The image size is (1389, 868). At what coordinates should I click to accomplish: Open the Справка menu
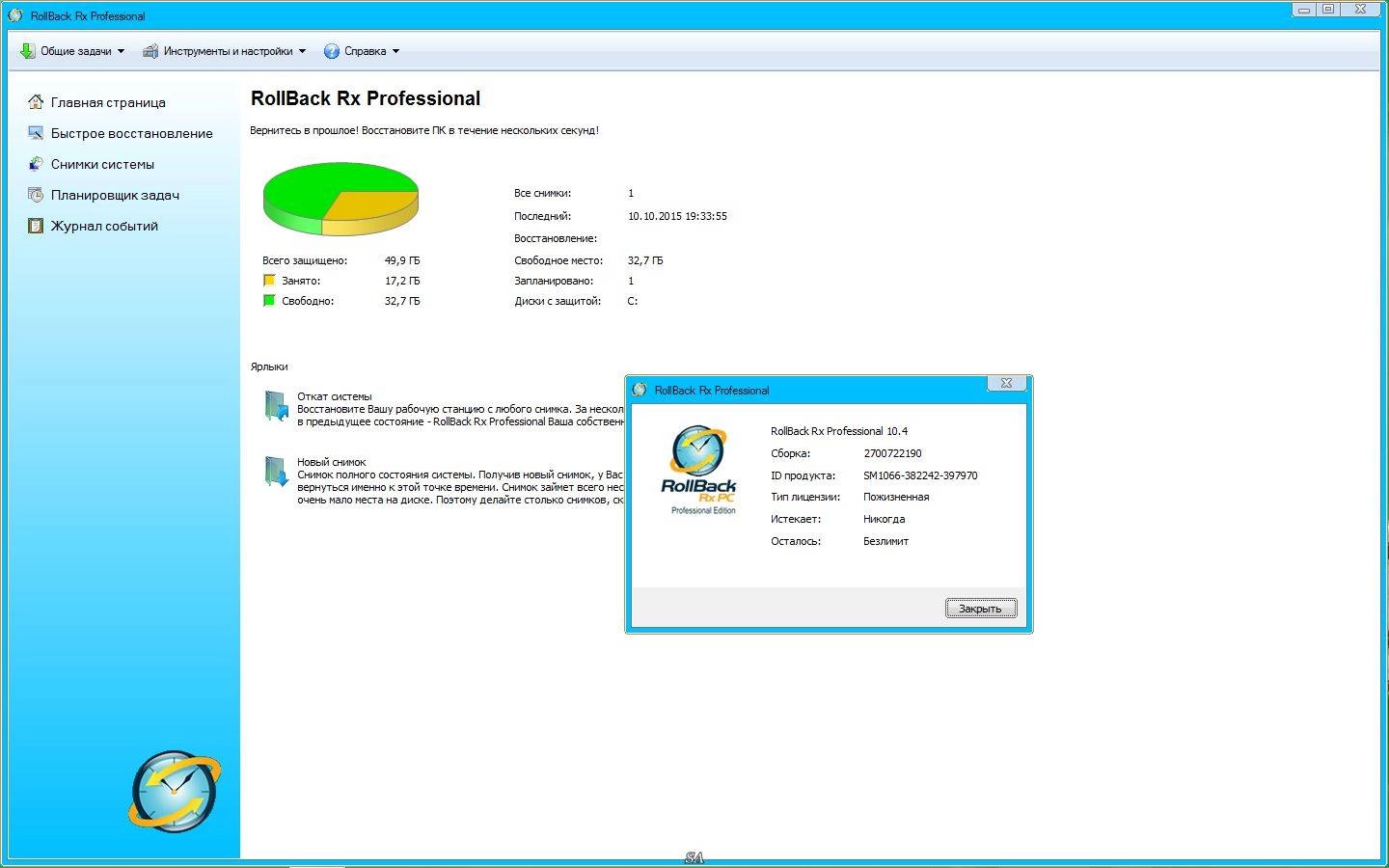(361, 51)
